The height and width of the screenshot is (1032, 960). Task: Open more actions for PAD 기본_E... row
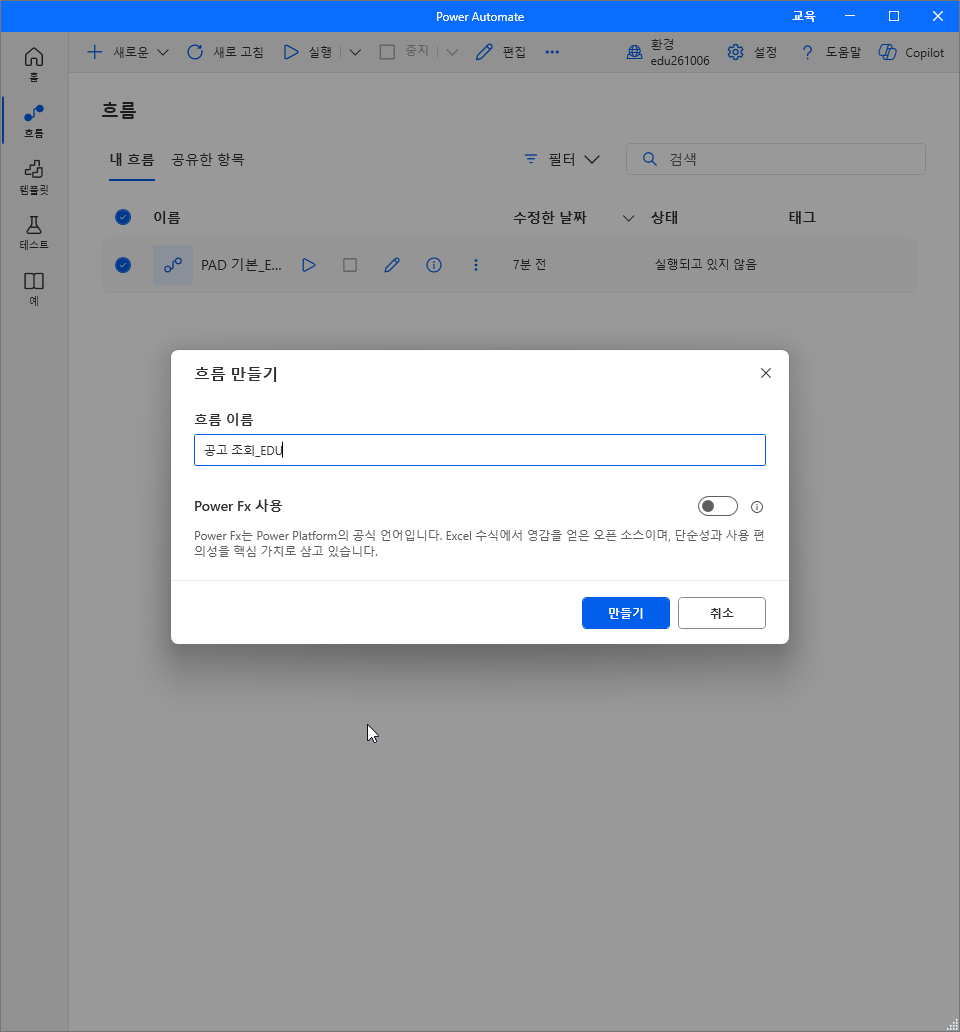[x=476, y=265]
